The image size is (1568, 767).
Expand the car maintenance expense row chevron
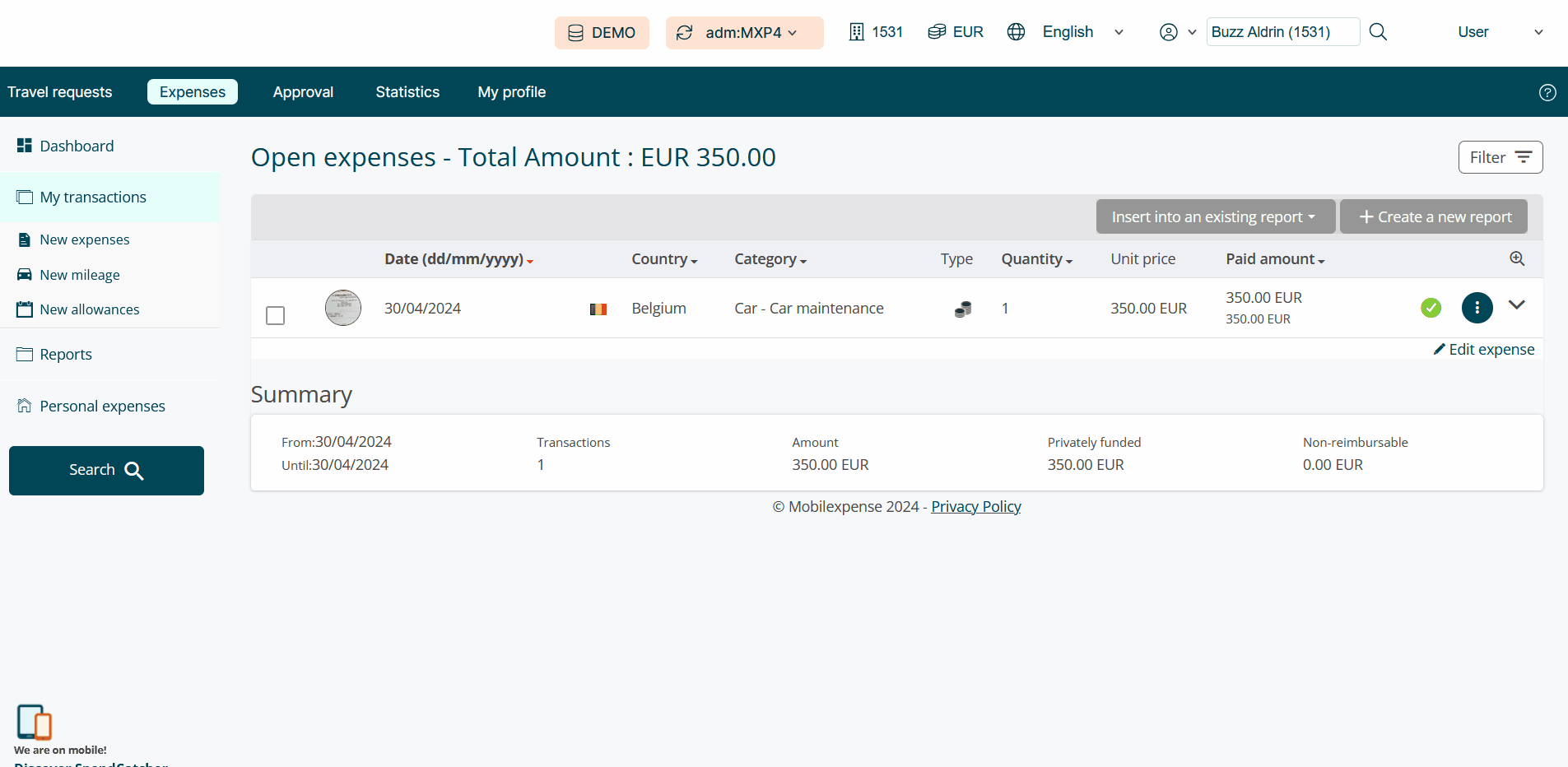(1517, 304)
